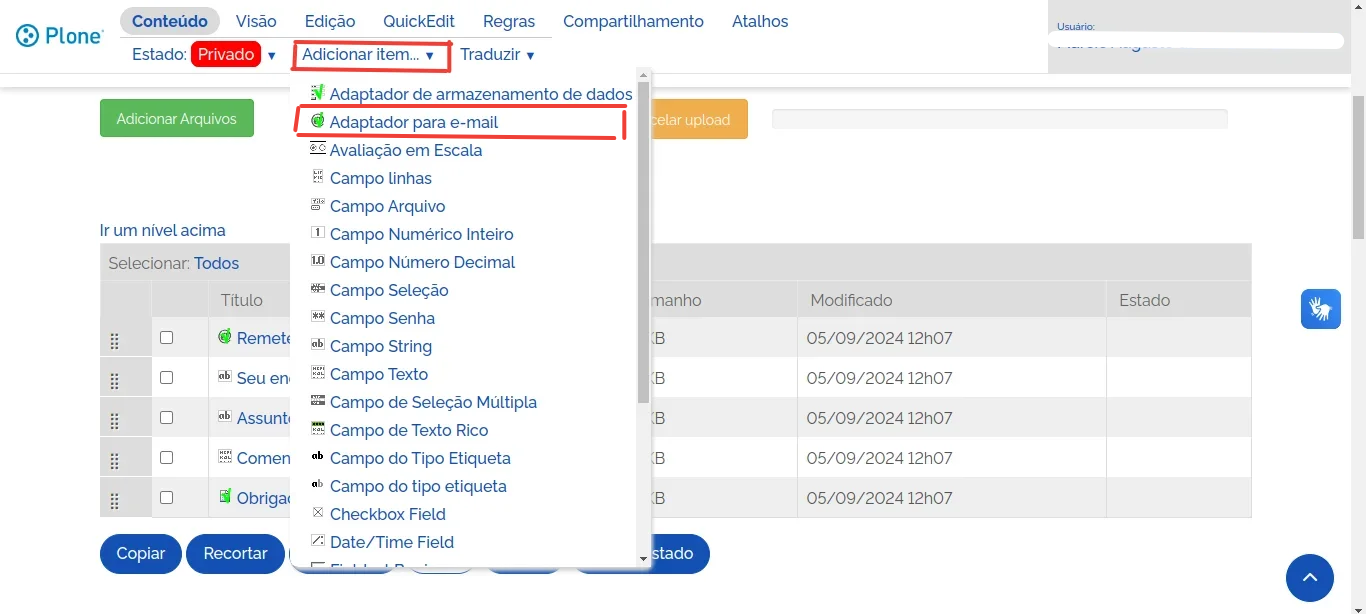The width and height of the screenshot is (1366, 614).
Task: Follow the 'Ir um nível acima' link
Action: (162, 230)
